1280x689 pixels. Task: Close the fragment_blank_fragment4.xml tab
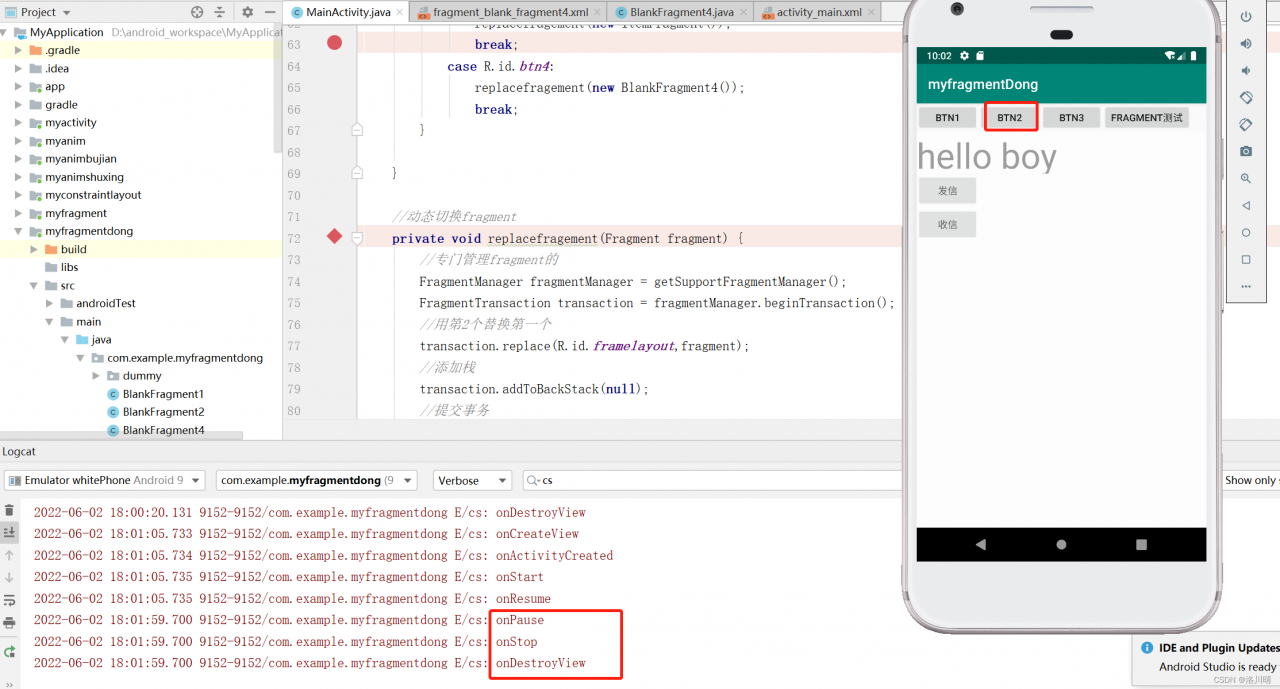click(x=597, y=12)
